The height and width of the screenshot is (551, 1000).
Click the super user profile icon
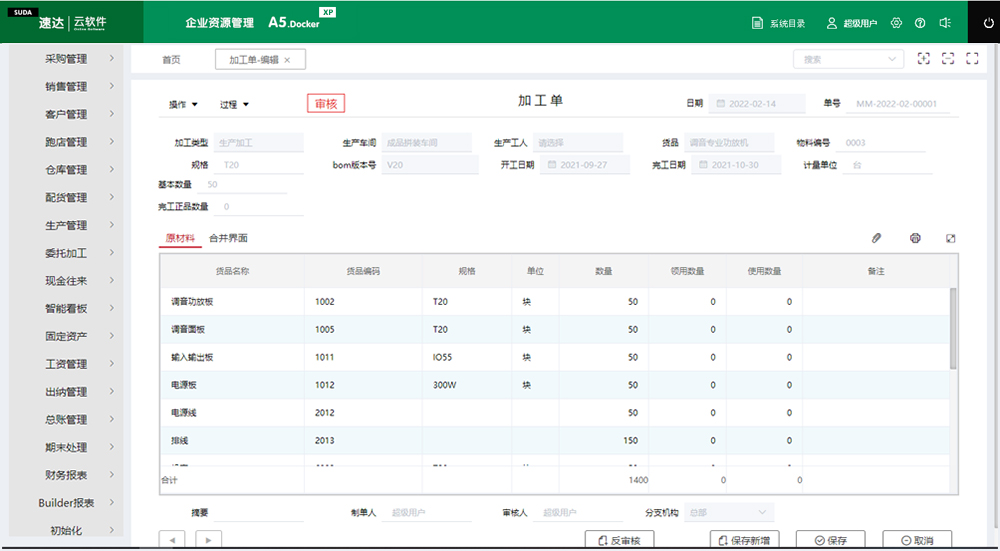(x=832, y=23)
